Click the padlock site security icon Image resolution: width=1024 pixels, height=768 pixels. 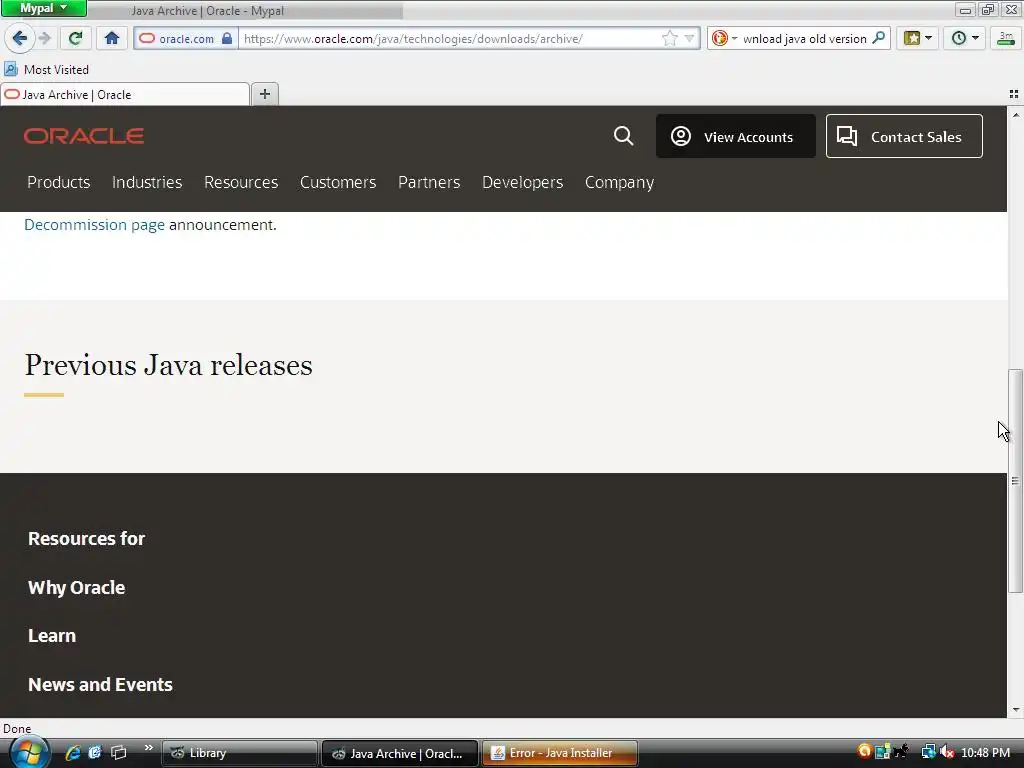[227, 39]
